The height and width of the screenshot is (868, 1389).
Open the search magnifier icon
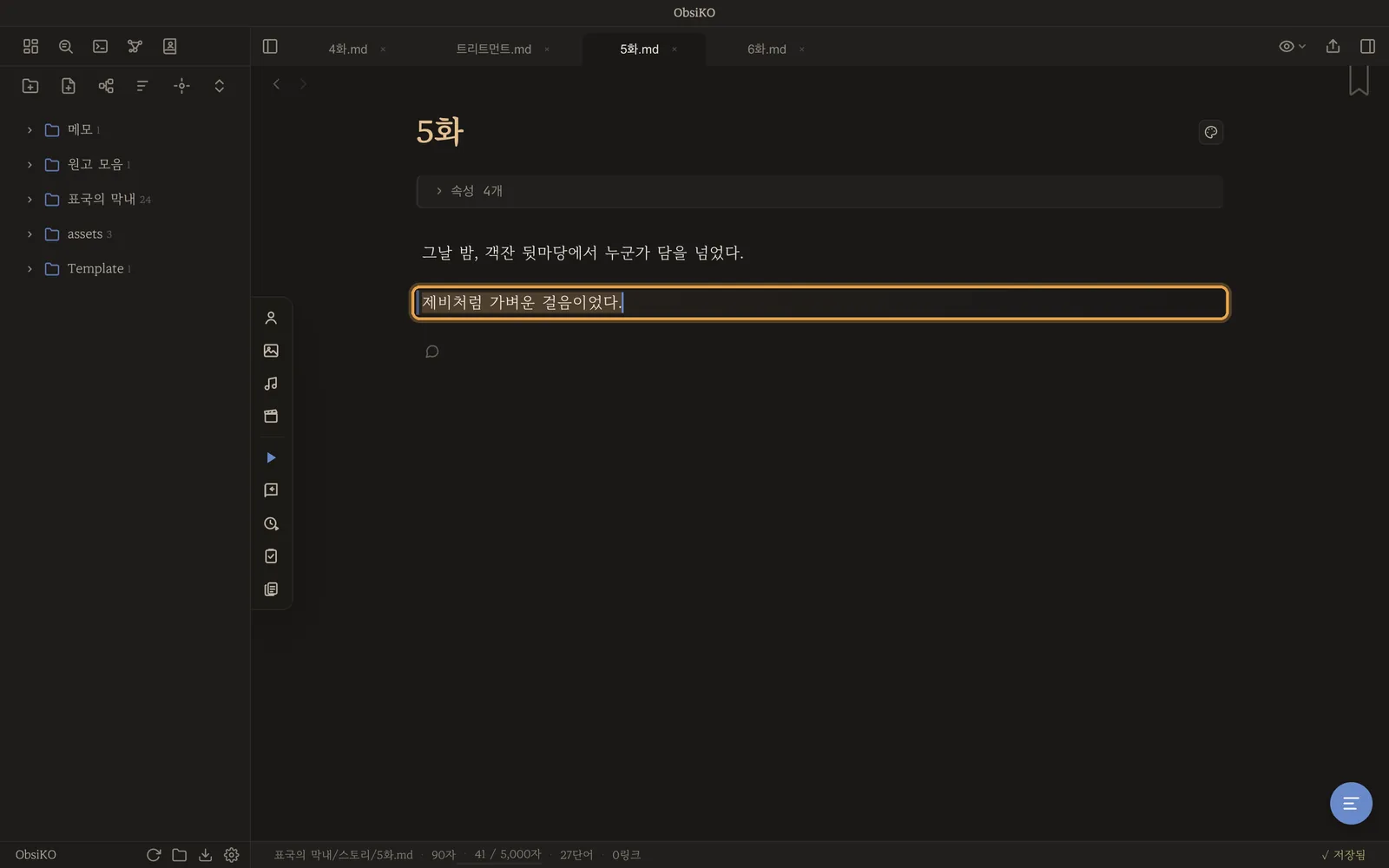click(x=65, y=46)
